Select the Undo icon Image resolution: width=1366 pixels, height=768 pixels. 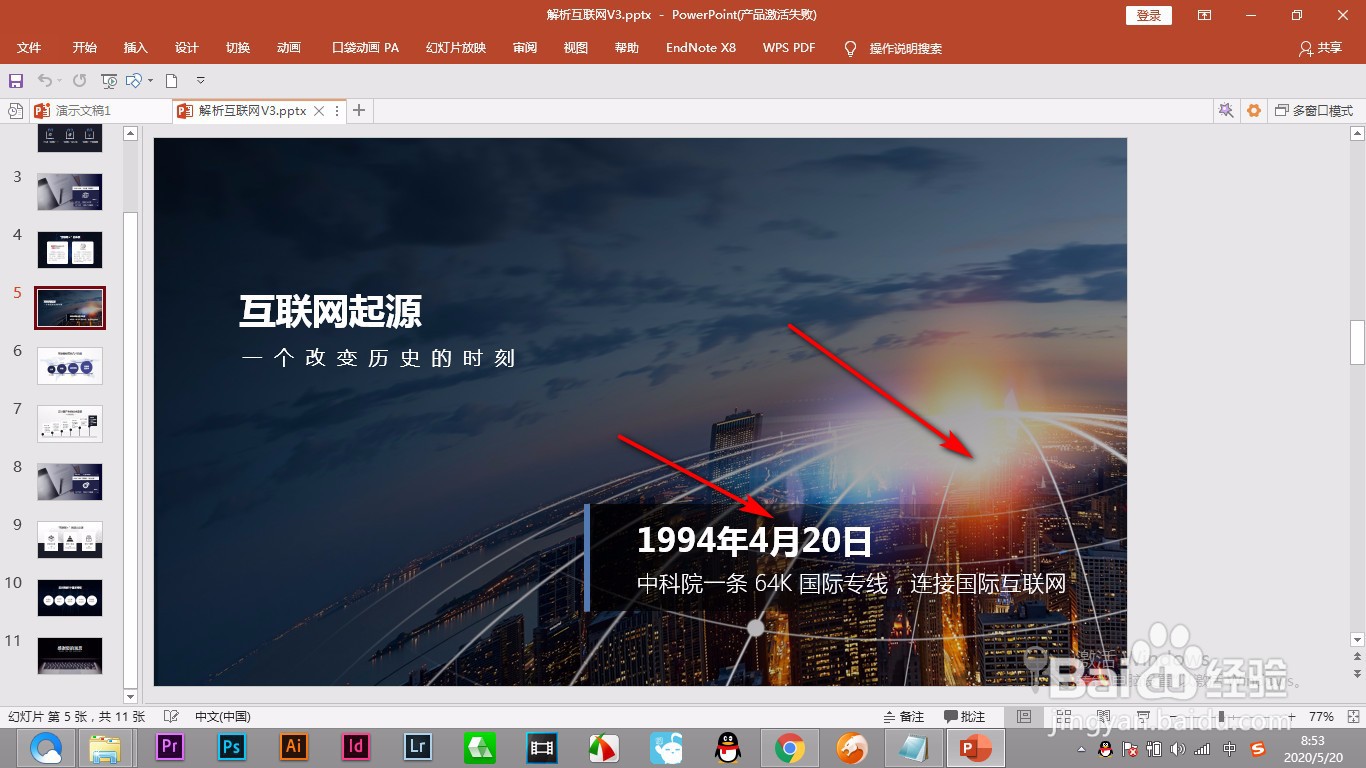tap(47, 80)
